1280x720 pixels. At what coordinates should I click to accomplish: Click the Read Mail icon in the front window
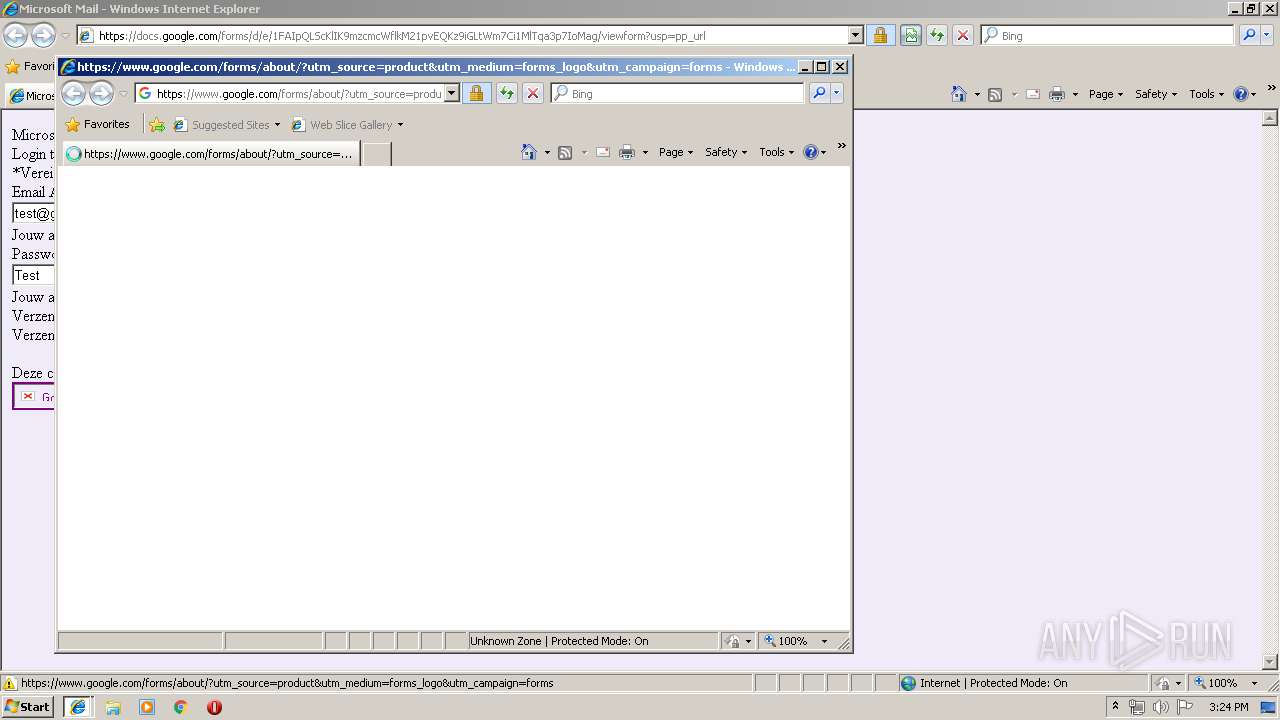click(x=603, y=152)
